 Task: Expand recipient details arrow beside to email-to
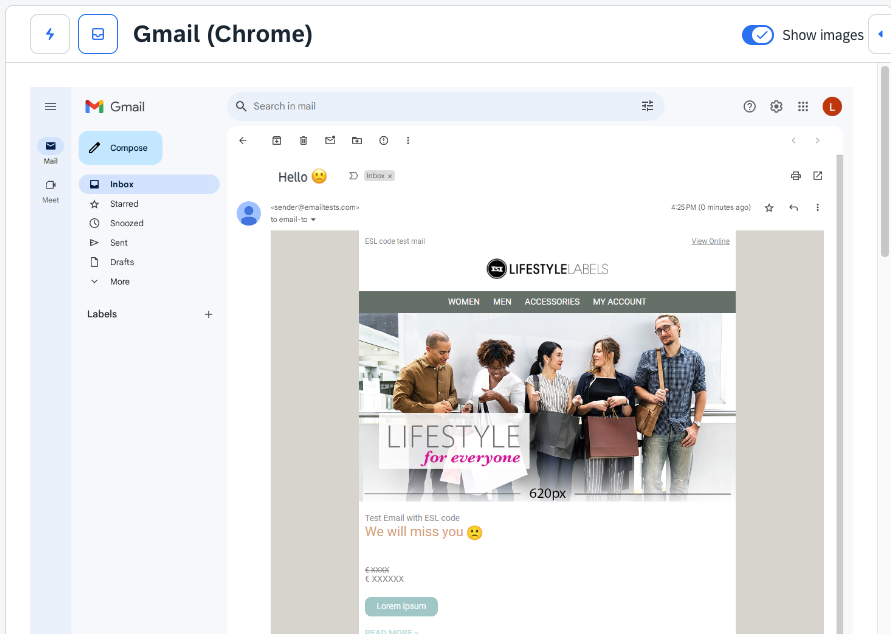(313, 220)
